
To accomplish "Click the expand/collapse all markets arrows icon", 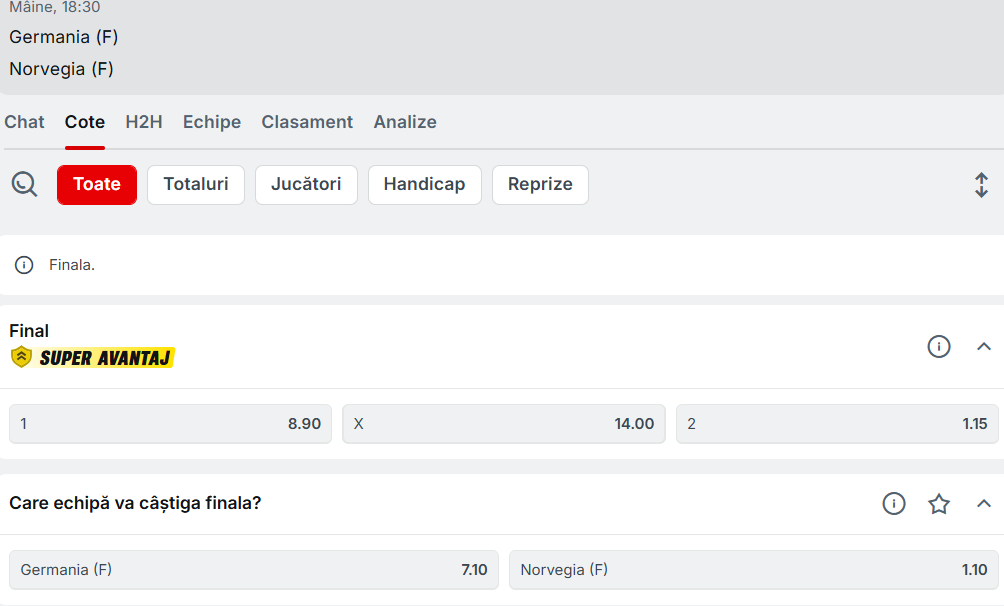I will [981, 185].
